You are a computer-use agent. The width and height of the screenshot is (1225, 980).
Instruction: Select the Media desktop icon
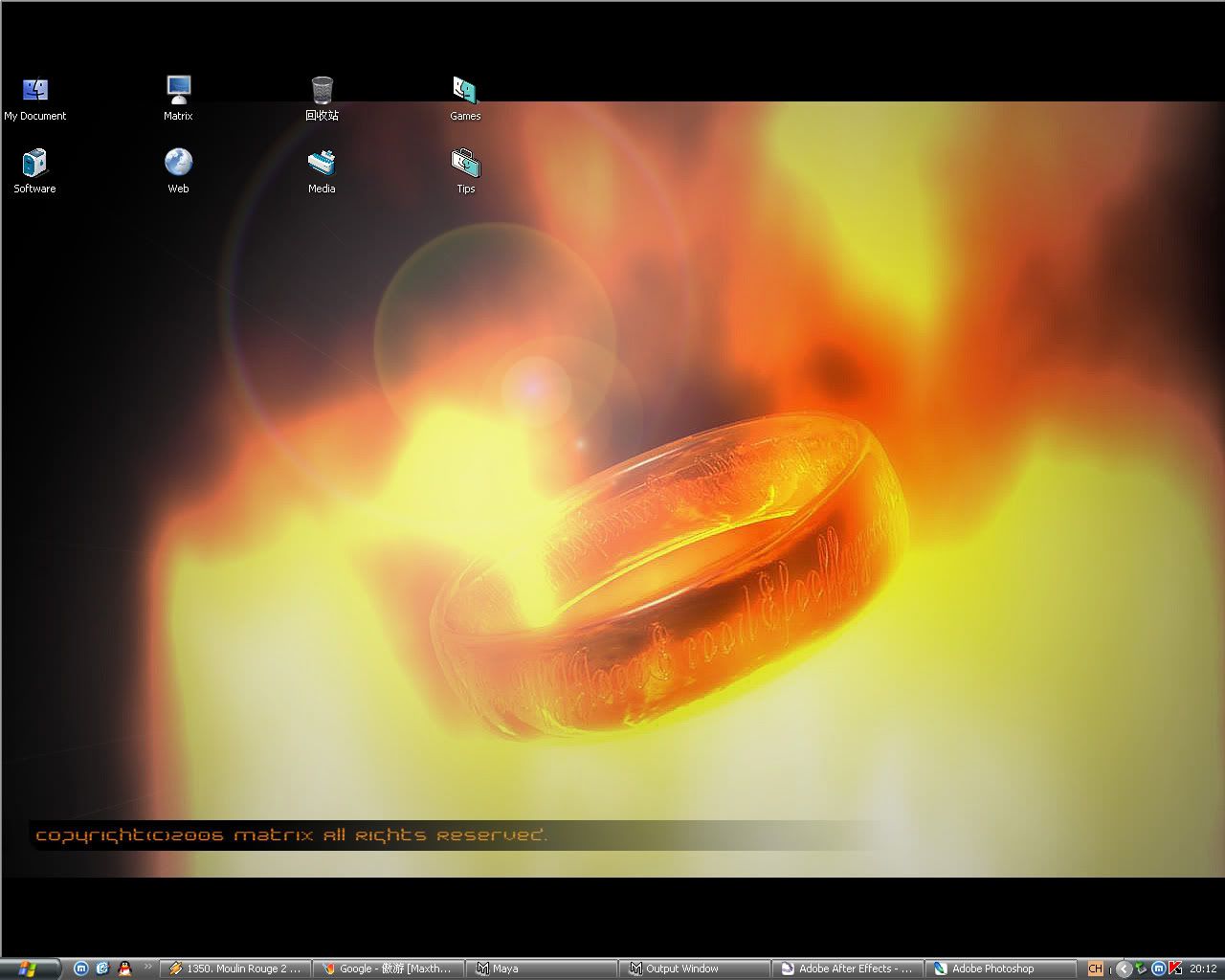click(322, 172)
